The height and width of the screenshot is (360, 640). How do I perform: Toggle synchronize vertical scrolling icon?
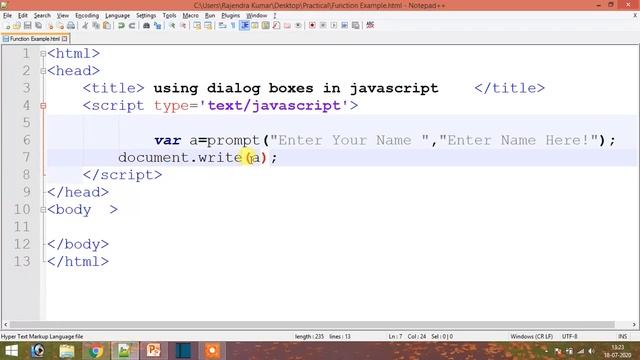click(x=197, y=25)
